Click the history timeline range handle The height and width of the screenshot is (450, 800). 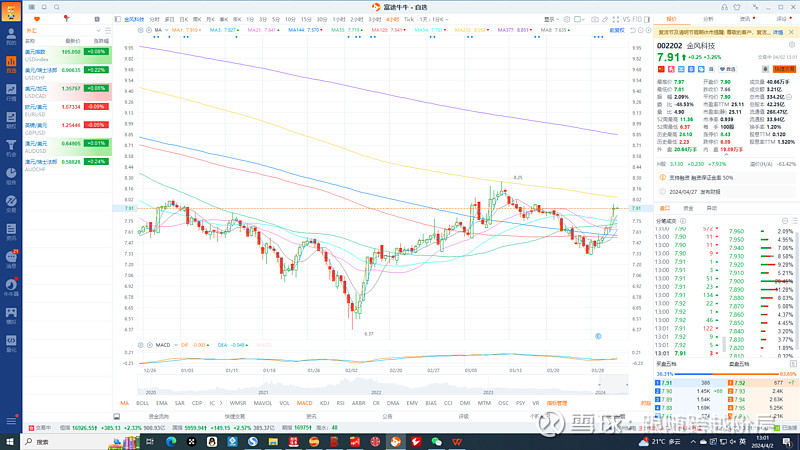(x=599, y=385)
